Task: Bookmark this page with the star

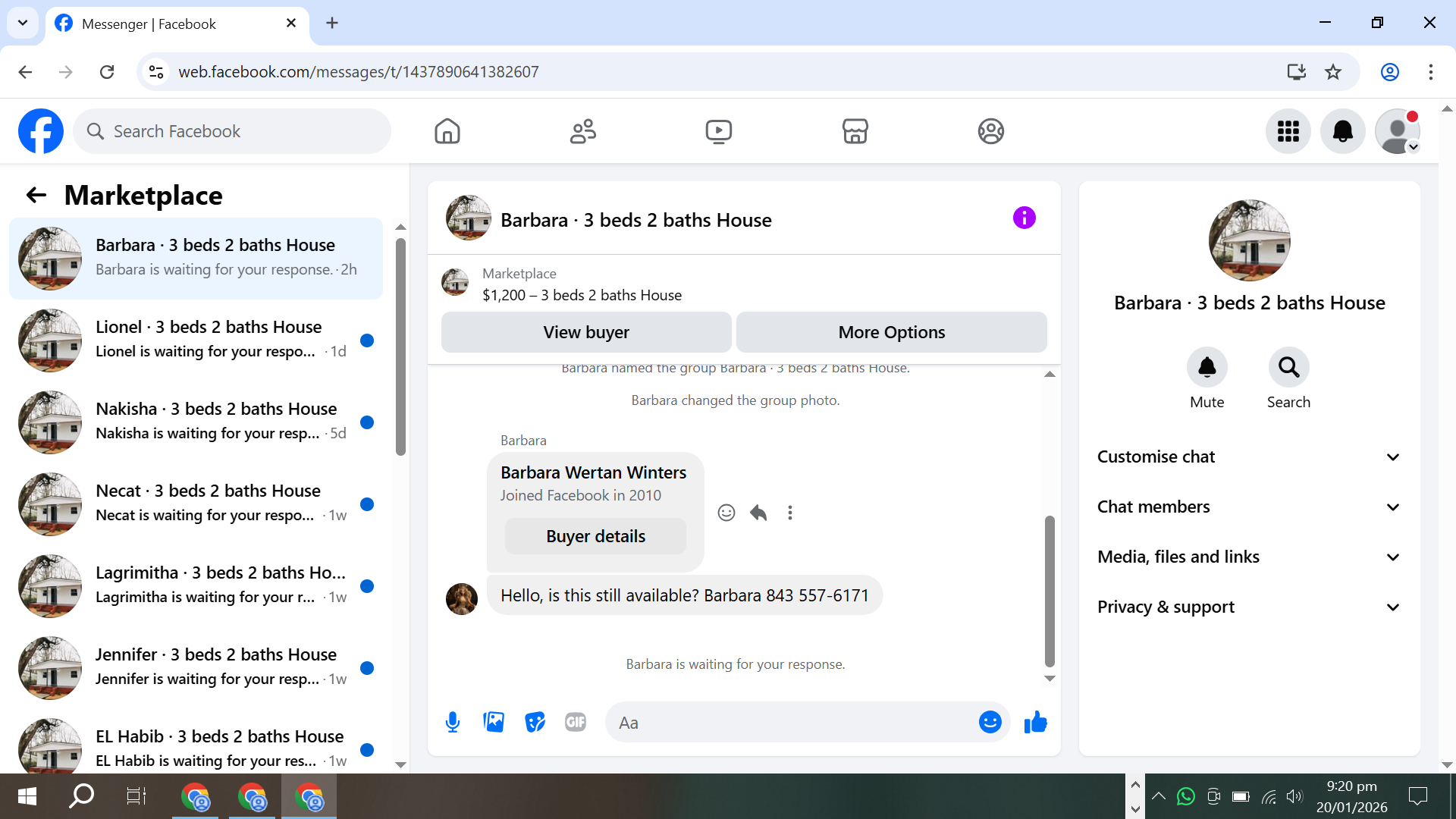Action: [1333, 72]
